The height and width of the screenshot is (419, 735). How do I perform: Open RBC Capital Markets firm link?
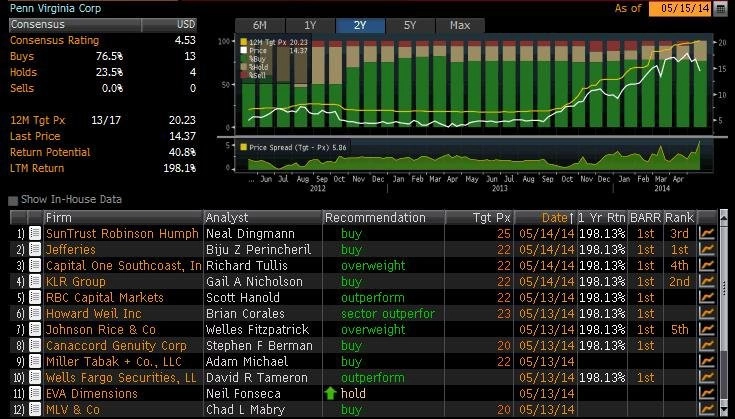105,297
